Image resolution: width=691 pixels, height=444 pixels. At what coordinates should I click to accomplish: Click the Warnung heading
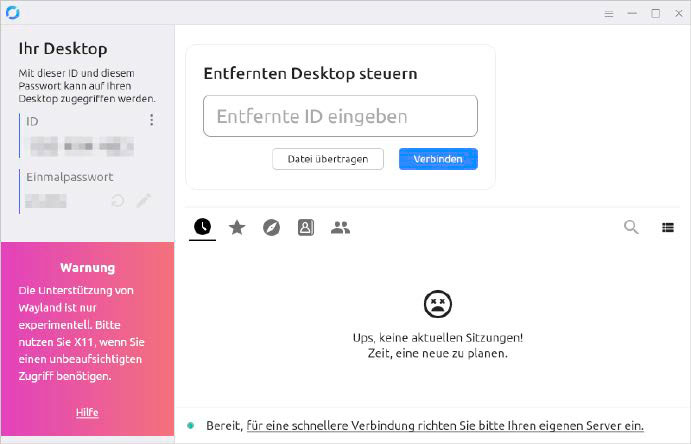[87, 268]
